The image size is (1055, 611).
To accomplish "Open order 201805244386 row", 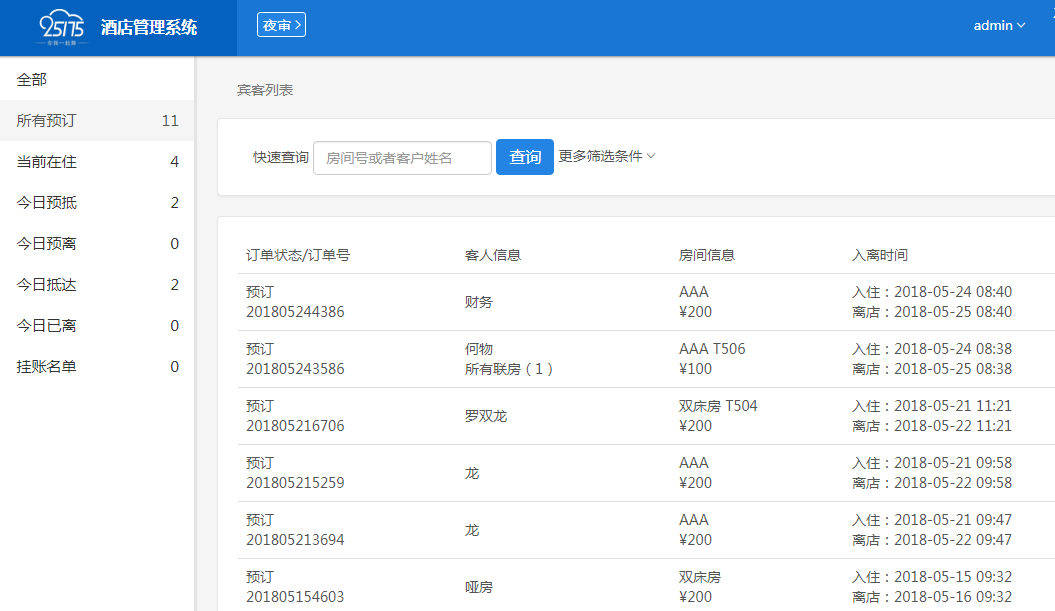I will pyautogui.click(x=295, y=312).
